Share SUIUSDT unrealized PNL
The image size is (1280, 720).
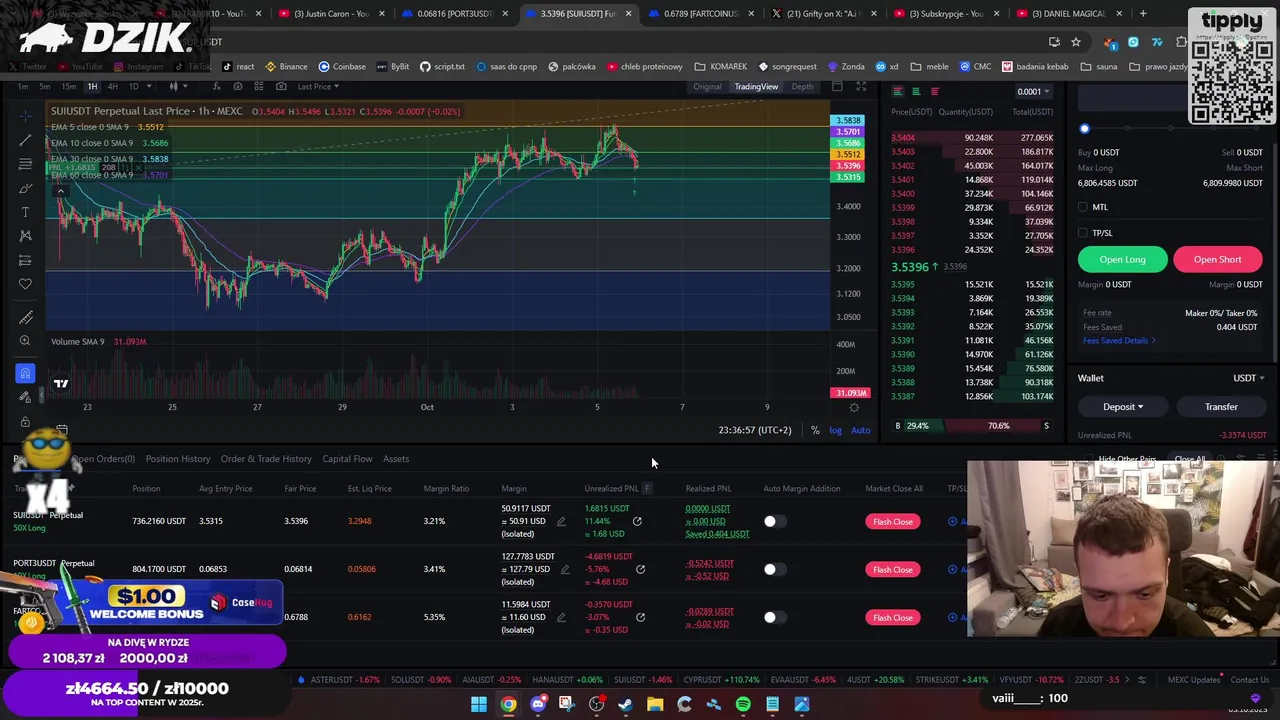coord(637,521)
